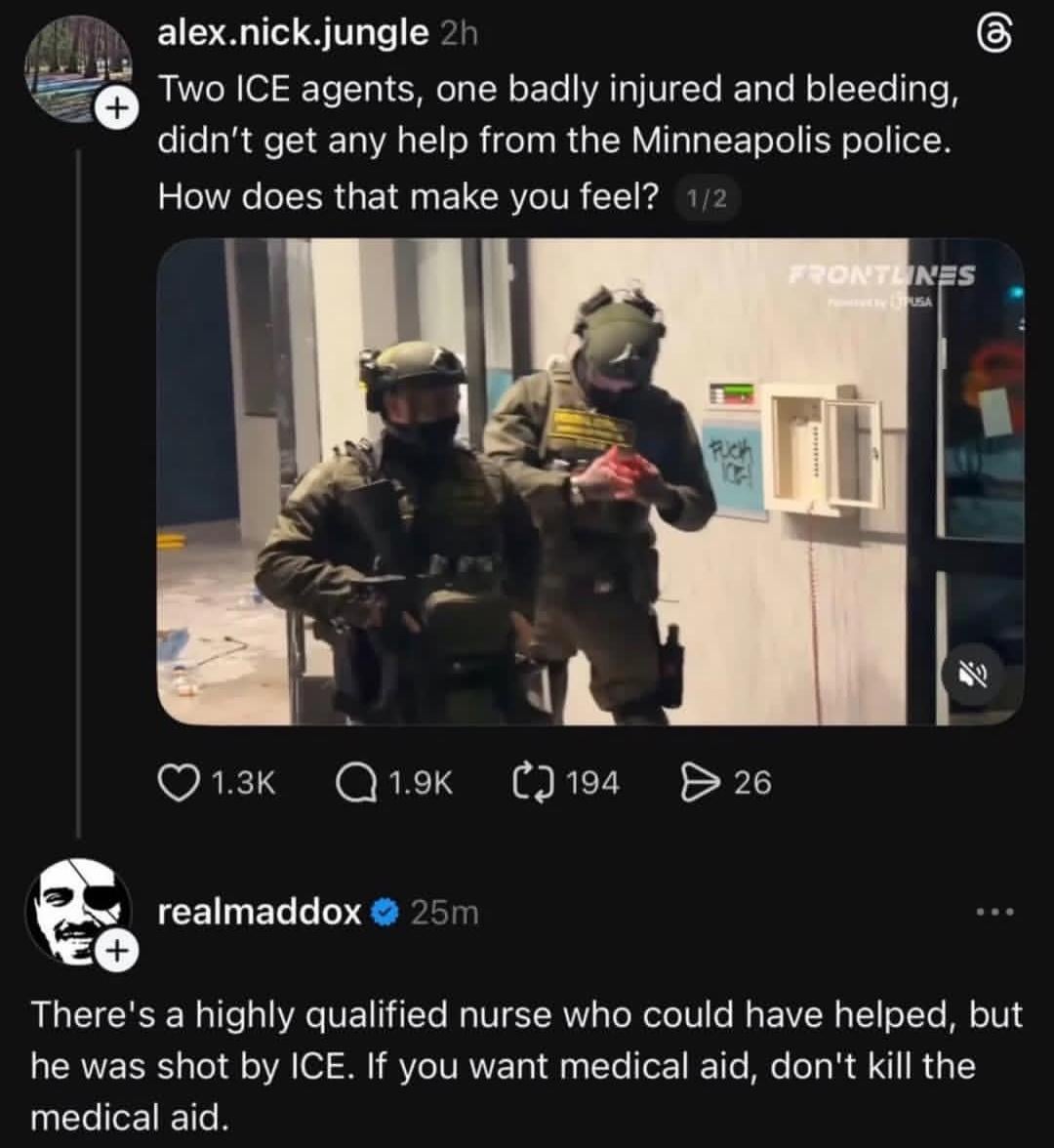Tap the verified badge next to realmaddox
This screenshot has width=1054, height=1148.
pos(385,913)
